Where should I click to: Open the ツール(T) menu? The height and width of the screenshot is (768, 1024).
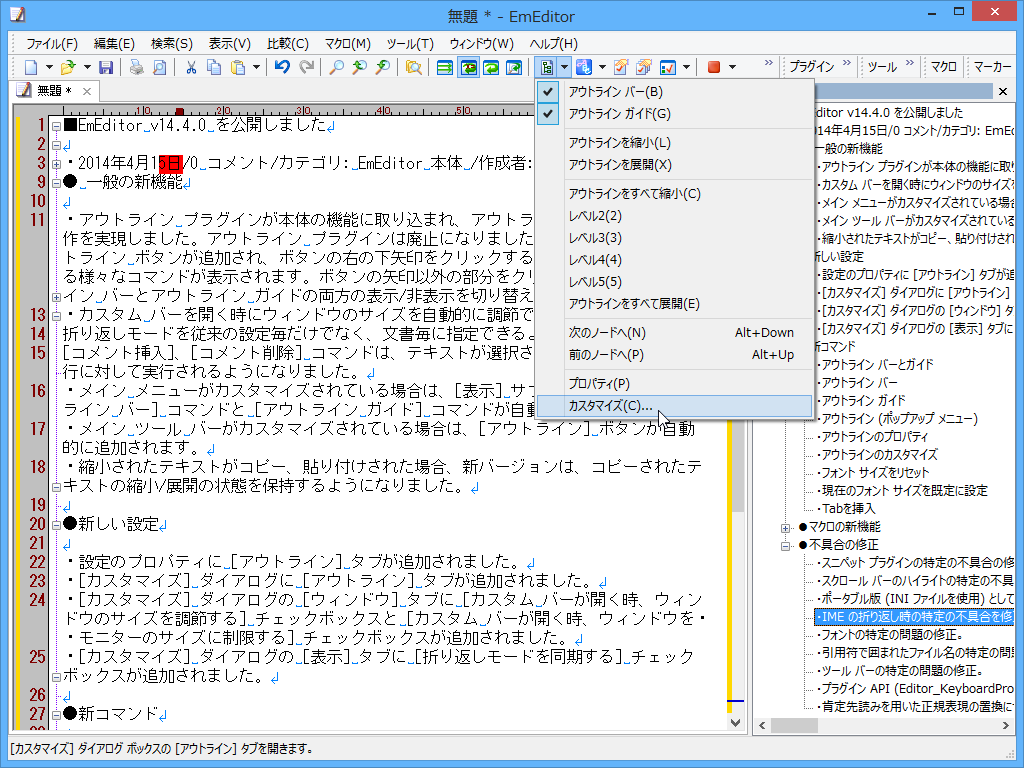point(410,44)
